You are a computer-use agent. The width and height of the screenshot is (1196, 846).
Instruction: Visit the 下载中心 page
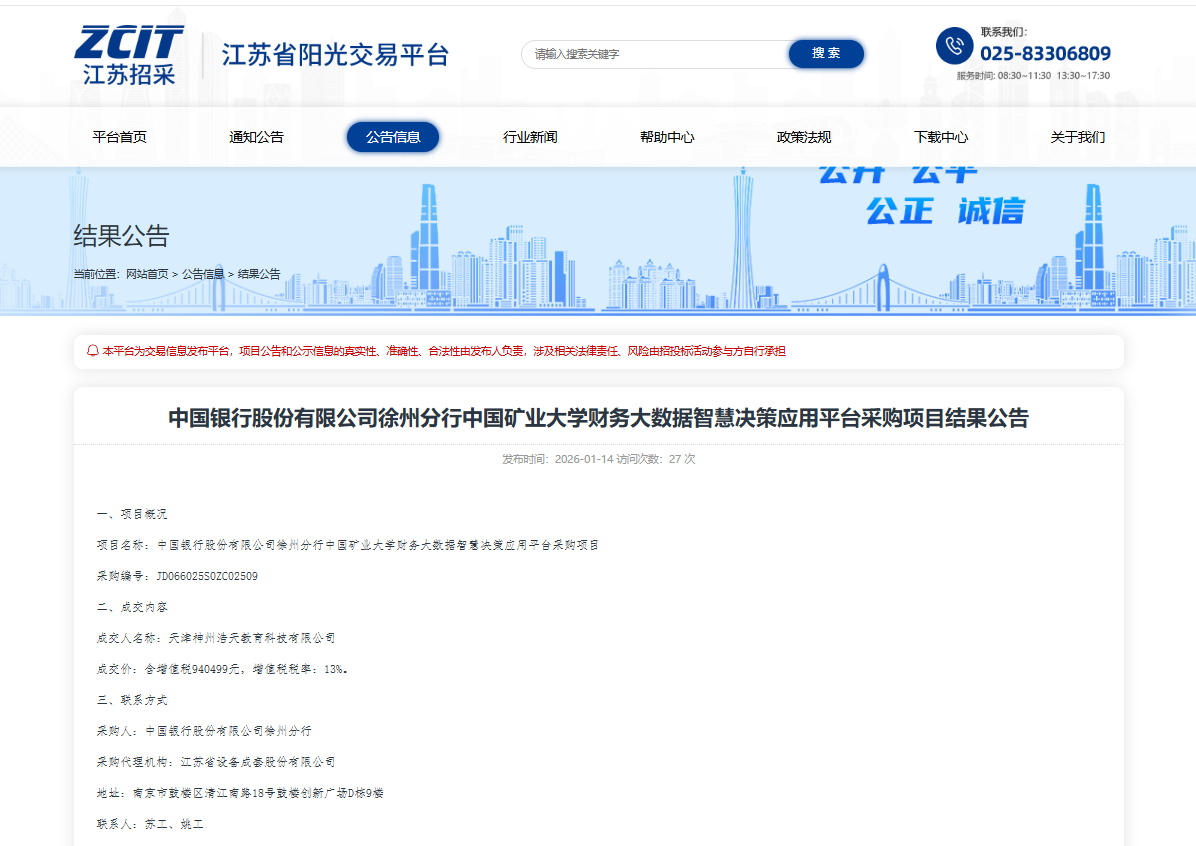[x=941, y=137]
